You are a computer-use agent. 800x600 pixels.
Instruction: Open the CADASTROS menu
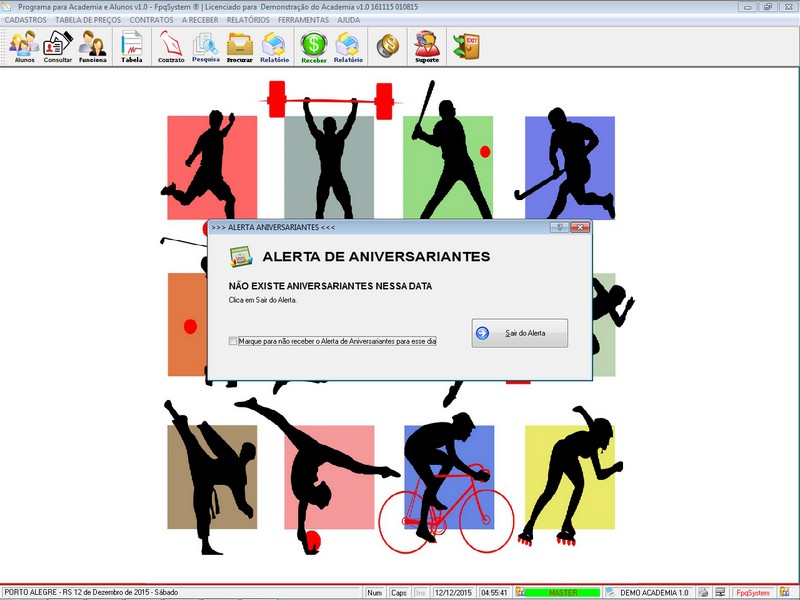tap(26, 20)
